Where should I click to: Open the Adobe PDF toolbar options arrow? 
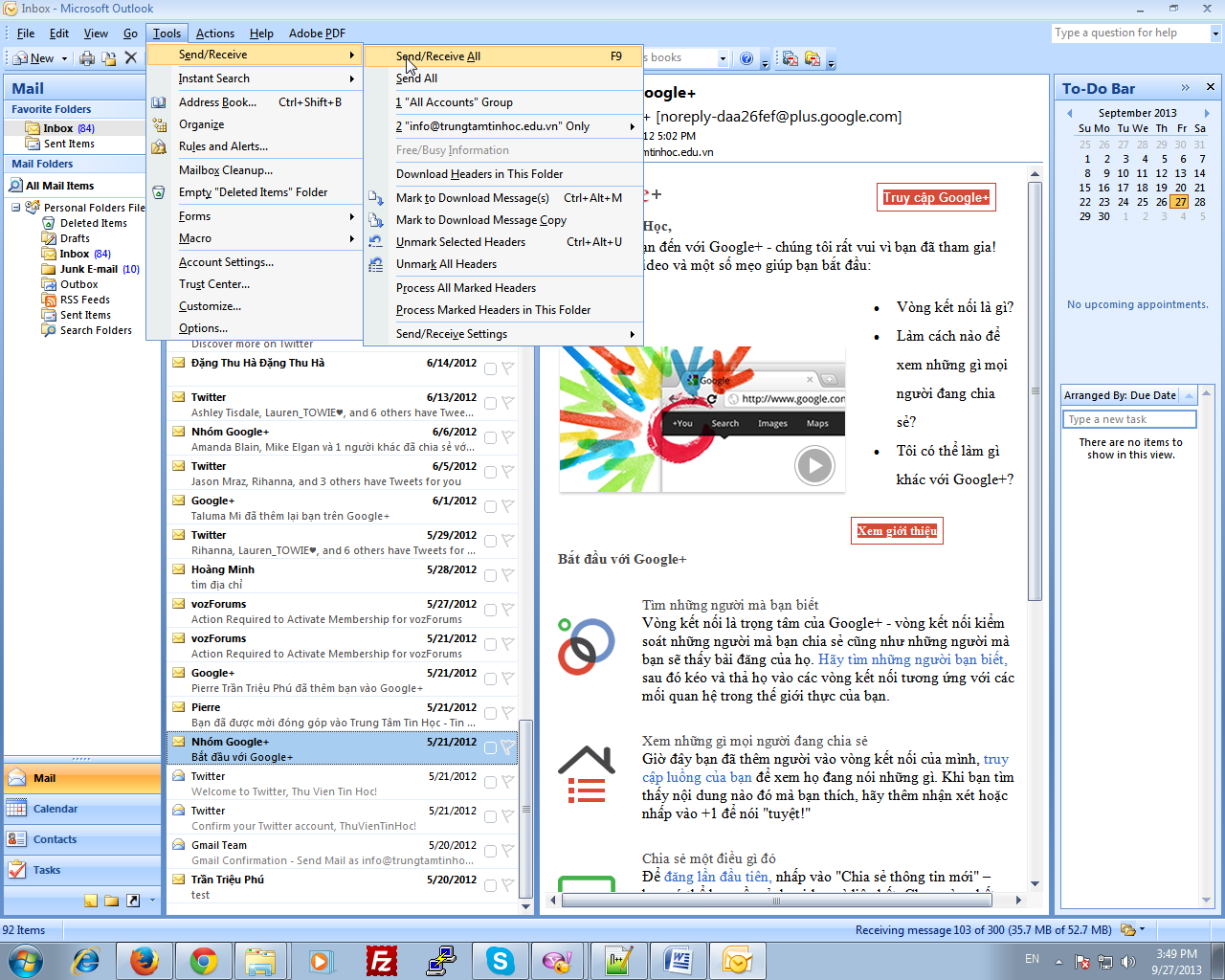point(831,61)
